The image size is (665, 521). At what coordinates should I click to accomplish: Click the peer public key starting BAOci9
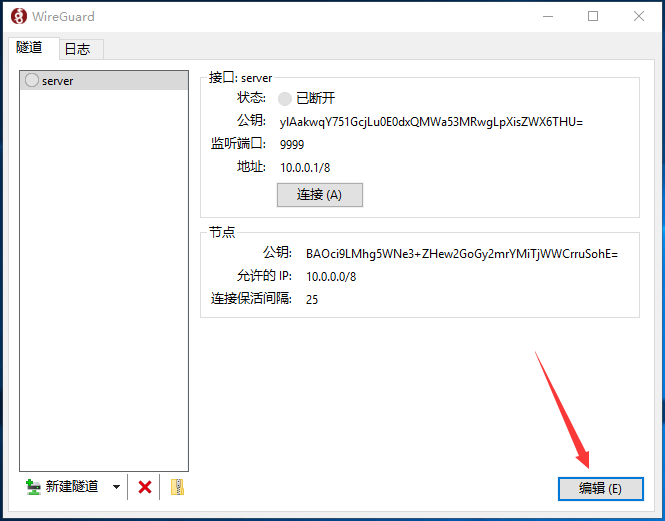pyautogui.click(x=462, y=254)
